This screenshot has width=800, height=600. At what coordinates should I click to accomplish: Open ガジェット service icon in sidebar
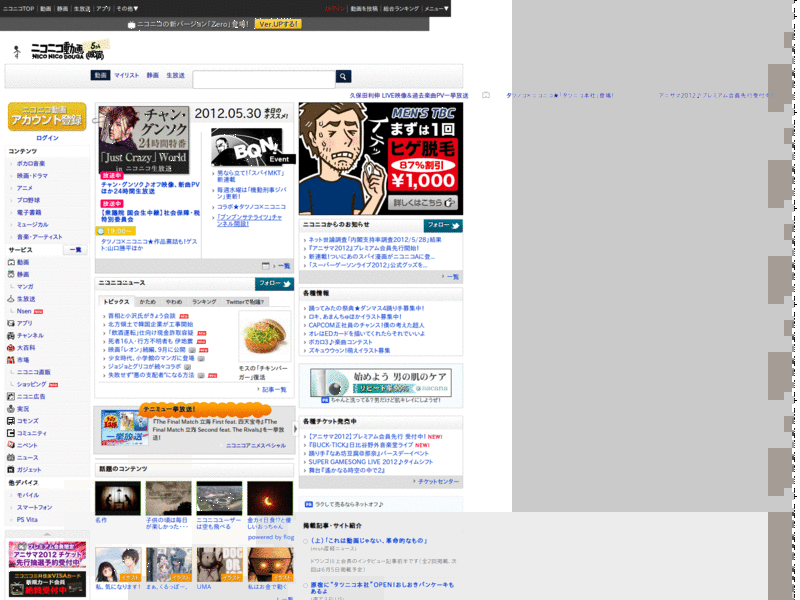coord(11,470)
